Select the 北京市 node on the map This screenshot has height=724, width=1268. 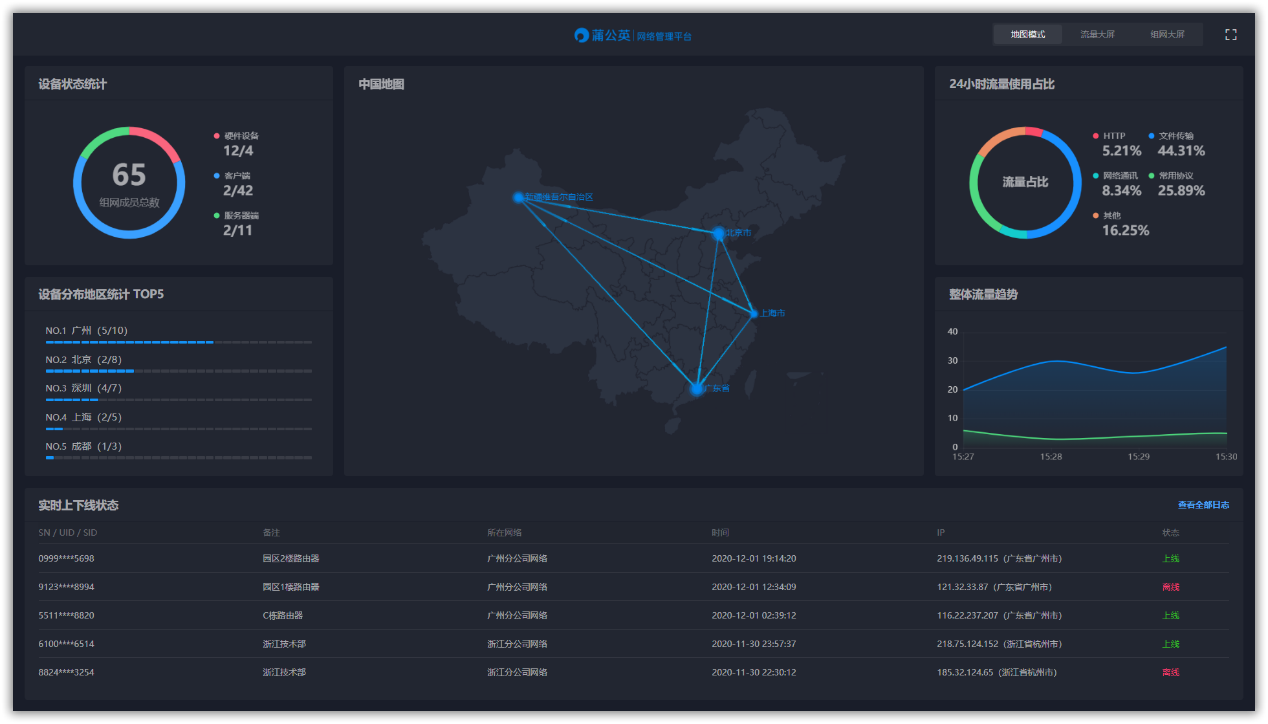pos(718,233)
